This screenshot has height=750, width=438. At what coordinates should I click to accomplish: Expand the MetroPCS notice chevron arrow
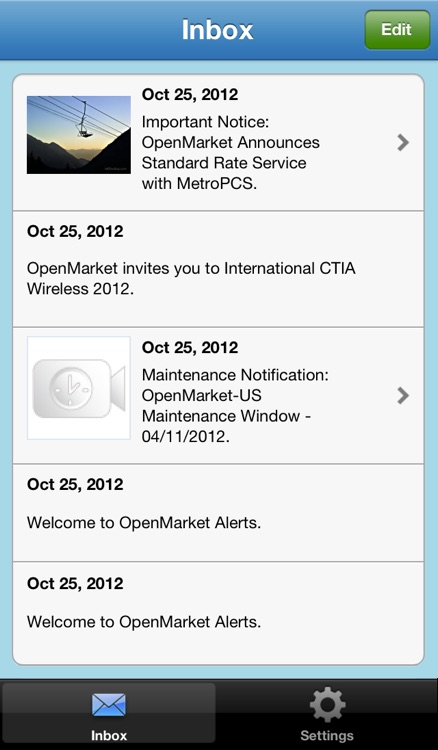click(403, 143)
